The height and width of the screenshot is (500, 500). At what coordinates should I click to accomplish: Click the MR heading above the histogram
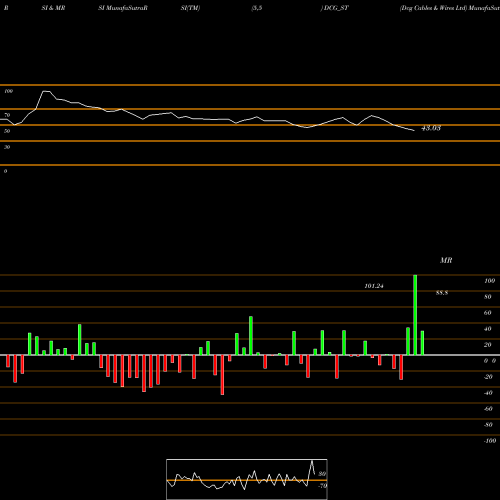coord(446,260)
